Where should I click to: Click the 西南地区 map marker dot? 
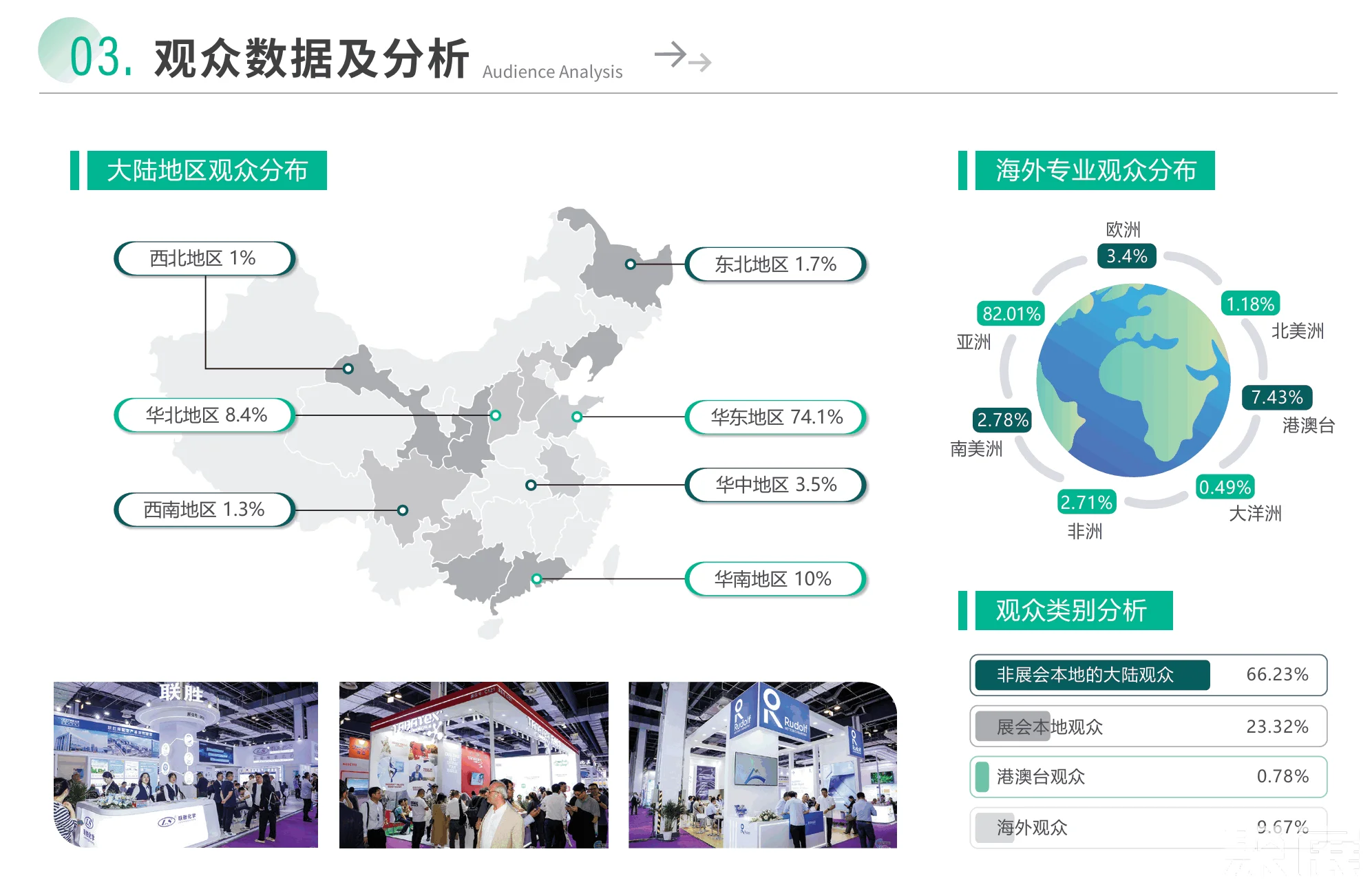pos(403,510)
